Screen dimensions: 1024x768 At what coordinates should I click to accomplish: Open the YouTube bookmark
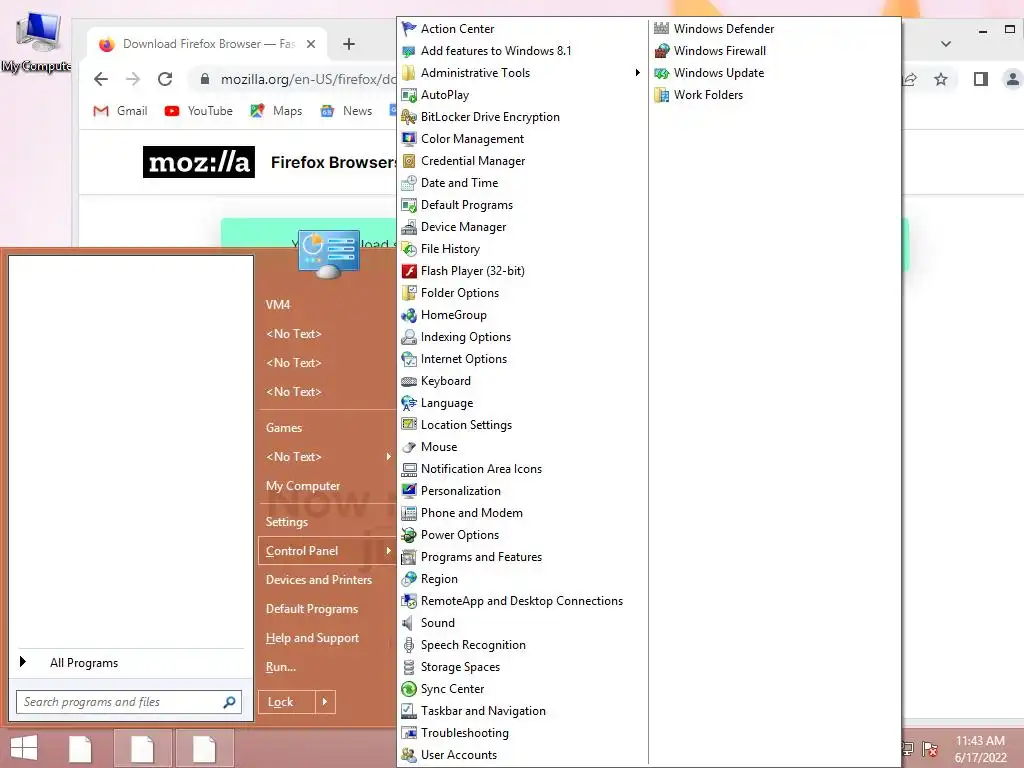pos(199,111)
